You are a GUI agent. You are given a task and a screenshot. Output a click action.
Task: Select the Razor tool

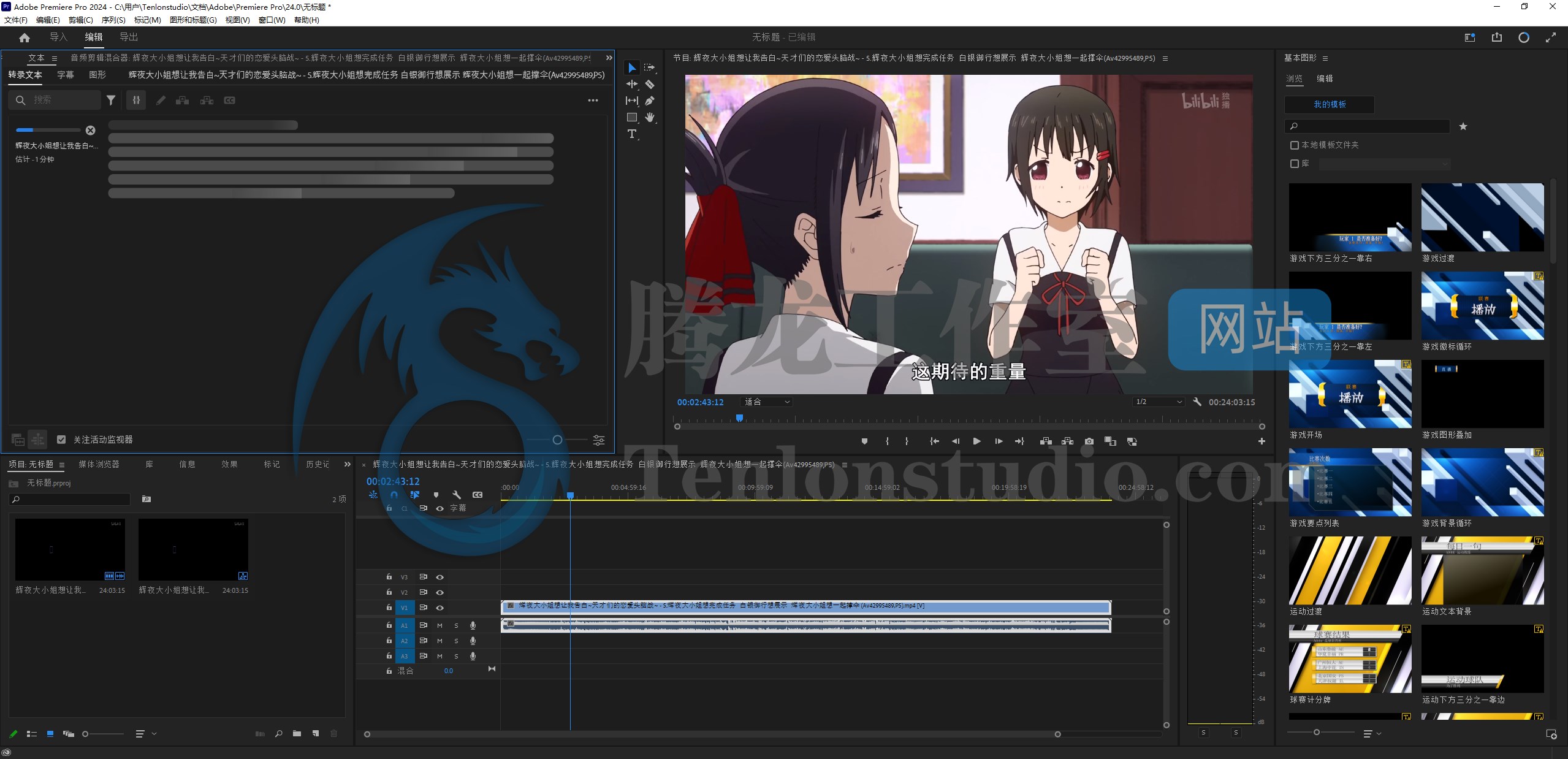pyautogui.click(x=650, y=84)
